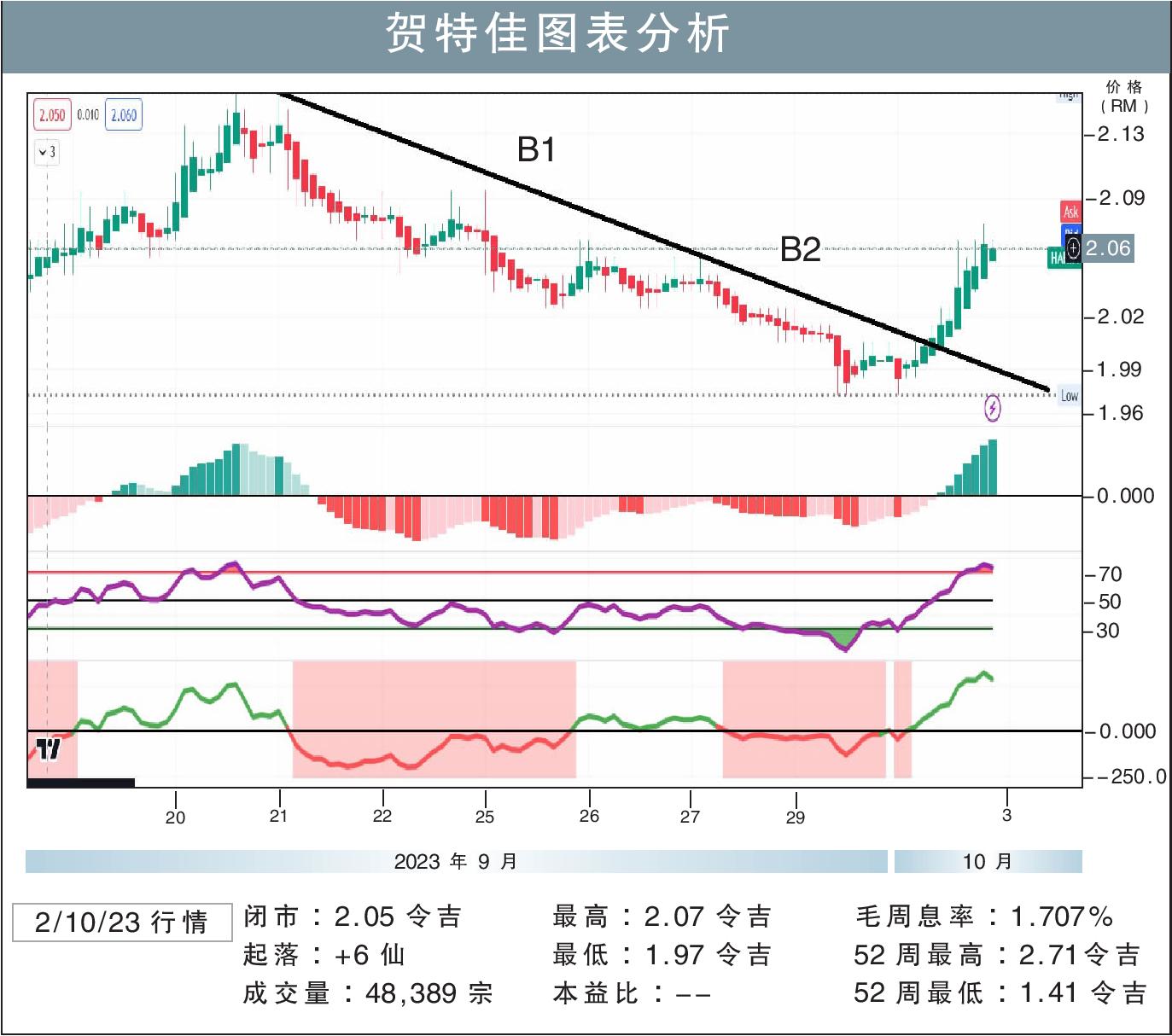Click the 2023 年 9 月 month bar
The image size is (1172, 1036).
click(x=457, y=861)
